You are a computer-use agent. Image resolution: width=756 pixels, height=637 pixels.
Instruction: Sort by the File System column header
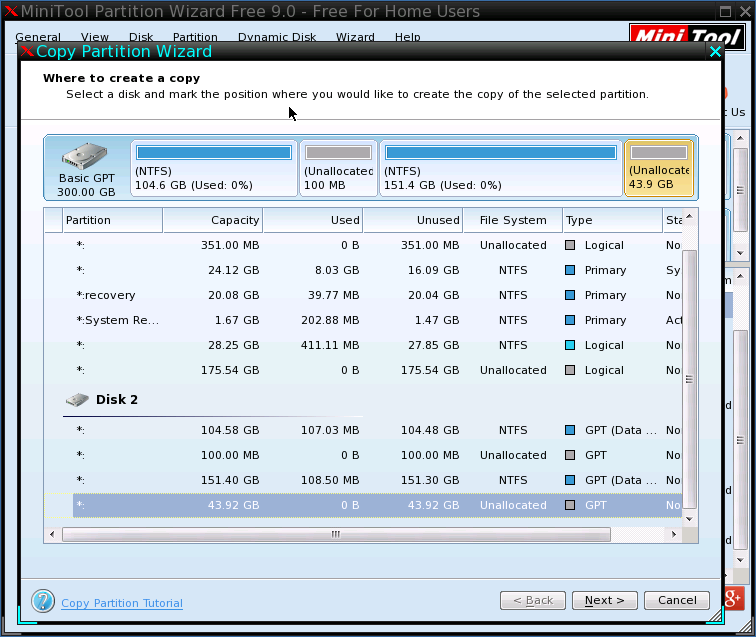pos(513,220)
